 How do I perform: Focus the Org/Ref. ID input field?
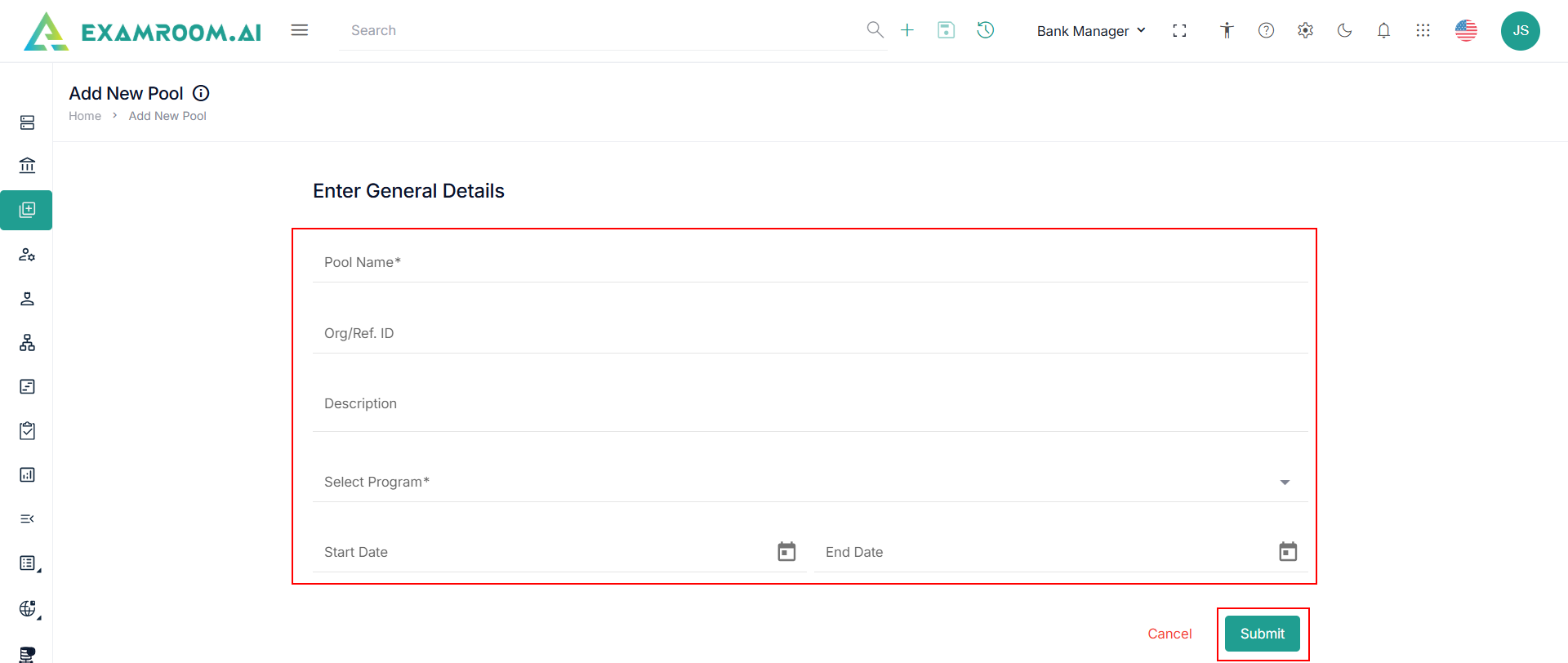point(810,333)
